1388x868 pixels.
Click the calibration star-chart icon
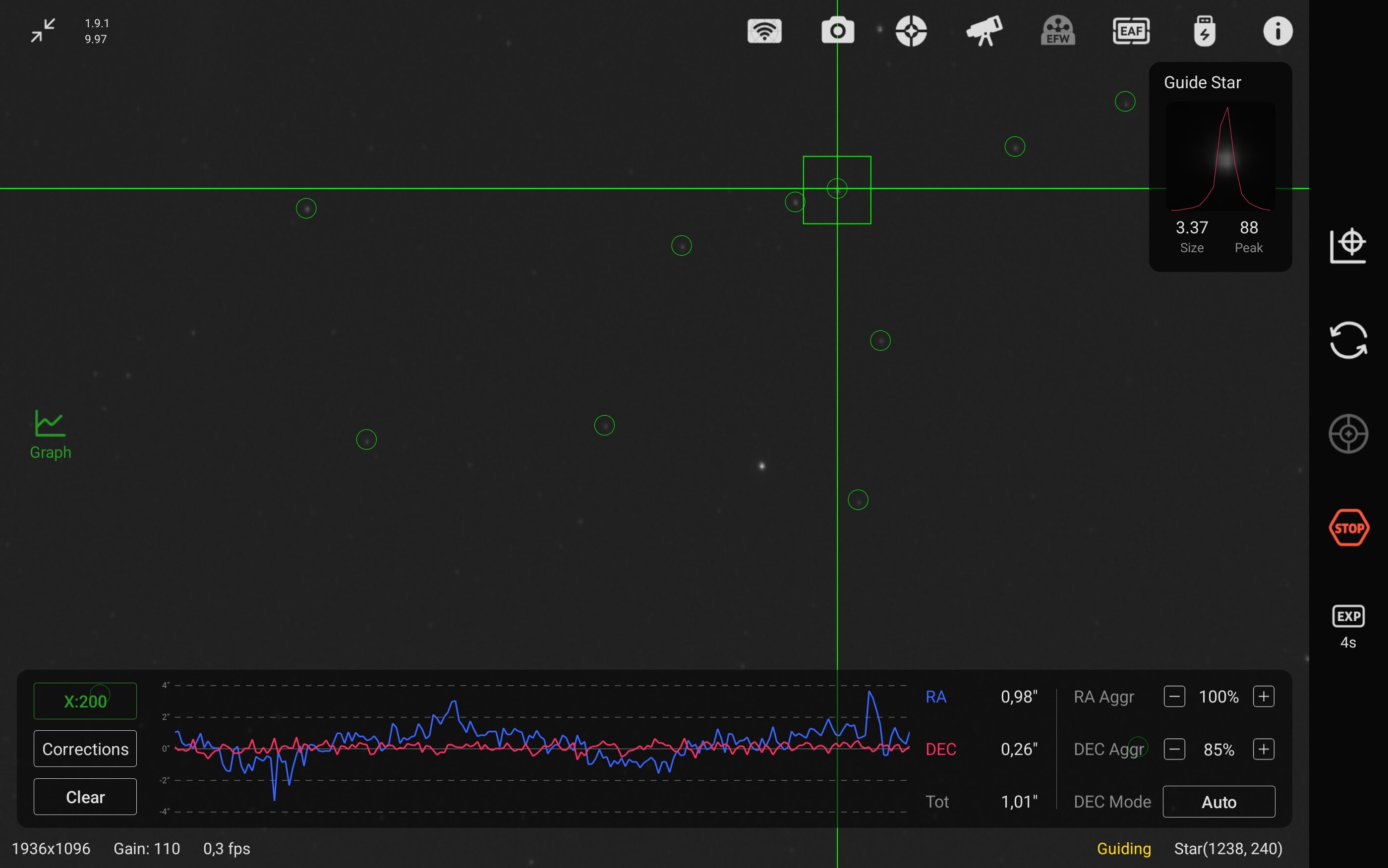point(1348,246)
